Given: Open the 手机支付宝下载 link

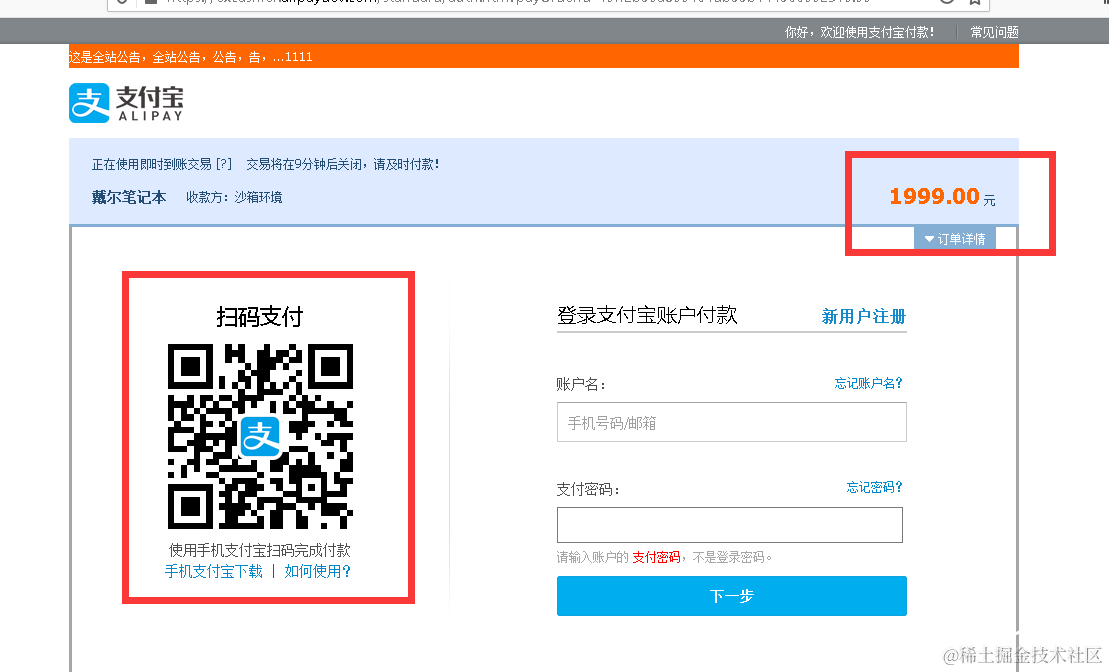Looking at the screenshot, I should point(214,571).
